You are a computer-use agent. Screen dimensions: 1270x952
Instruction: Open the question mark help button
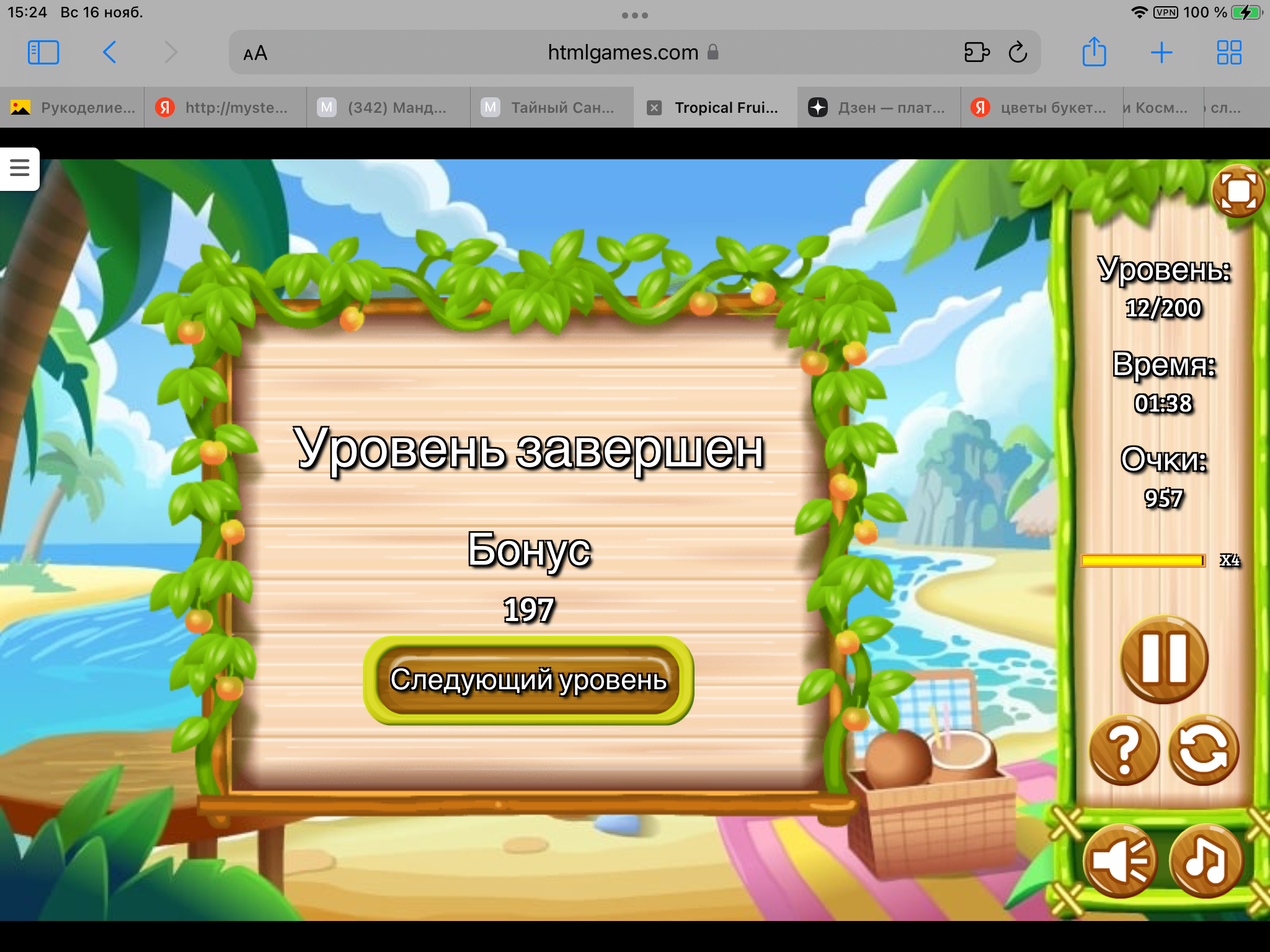point(1124,750)
